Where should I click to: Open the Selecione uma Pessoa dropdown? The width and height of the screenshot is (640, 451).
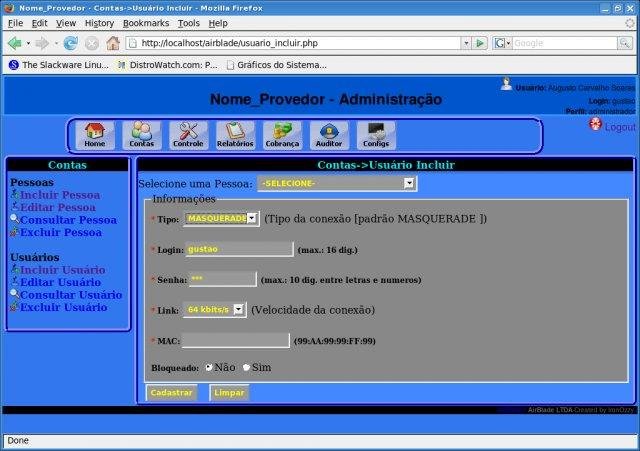[x=337, y=184]
